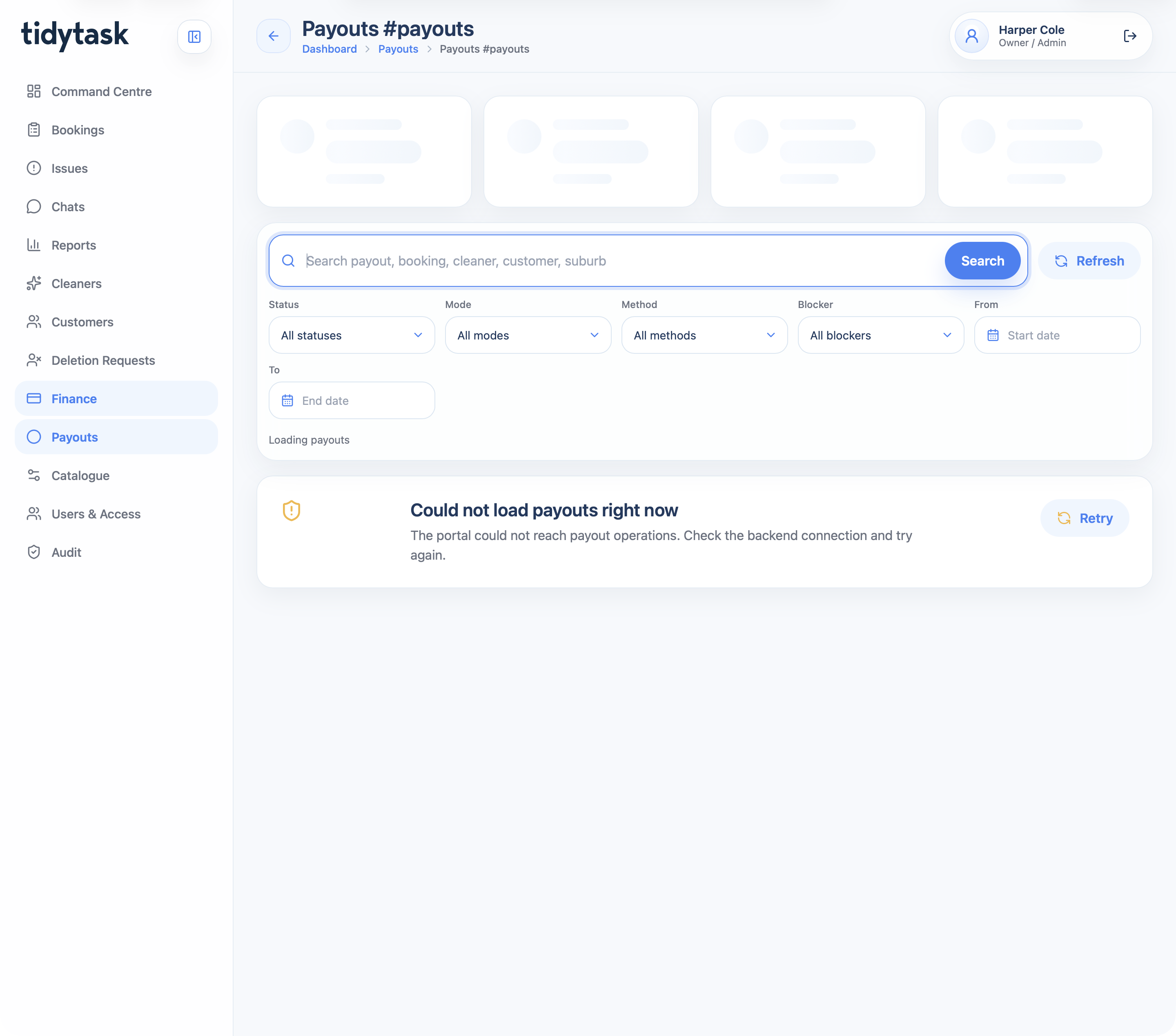The width and height of the screenshot is (1176, 1036).
Task: Select Deletion Requests in the sidebar
Action: coord(116,360)
